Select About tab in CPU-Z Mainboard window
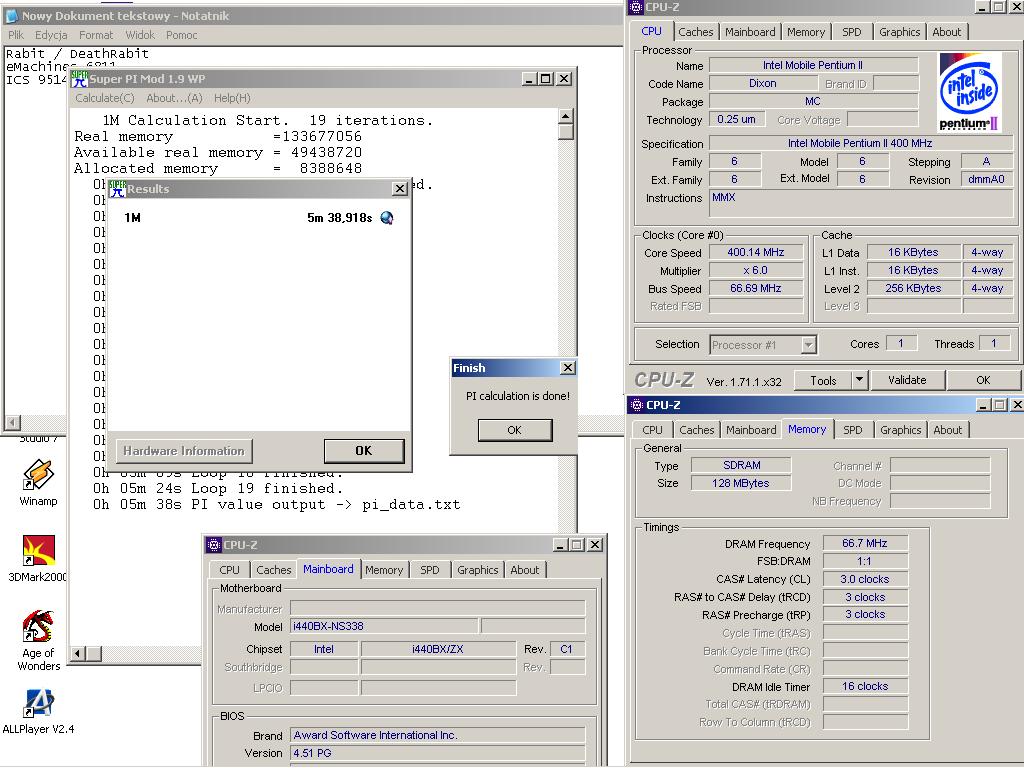Screen dimensions: 1024x768 click(525, 569)
